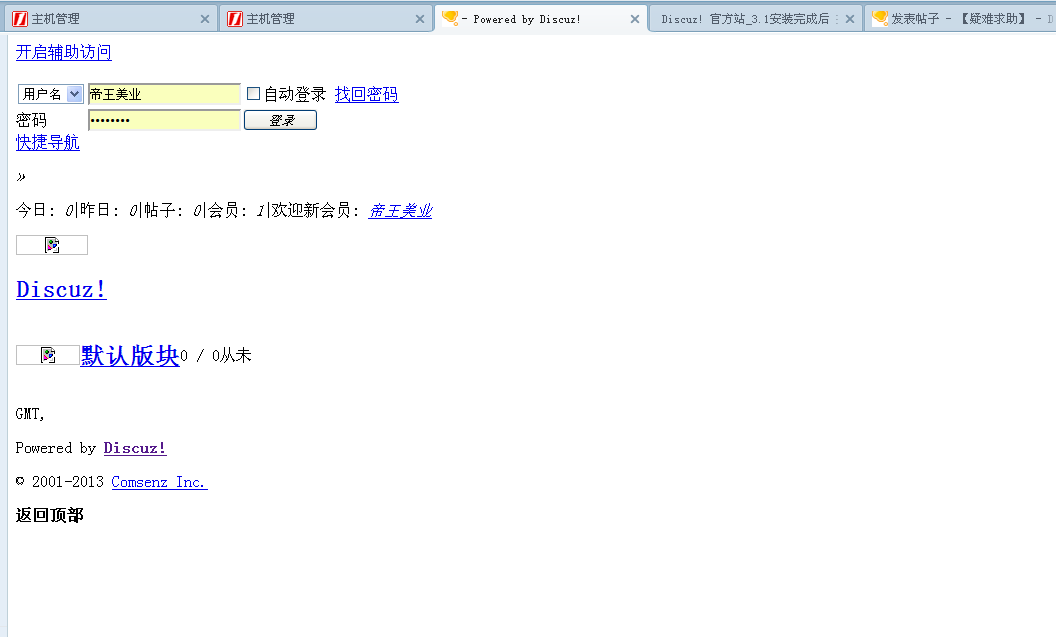Viewport: 1056px width, 637px height.
Task: Click broken image beside 默认版块
Action: pos(48,355)
